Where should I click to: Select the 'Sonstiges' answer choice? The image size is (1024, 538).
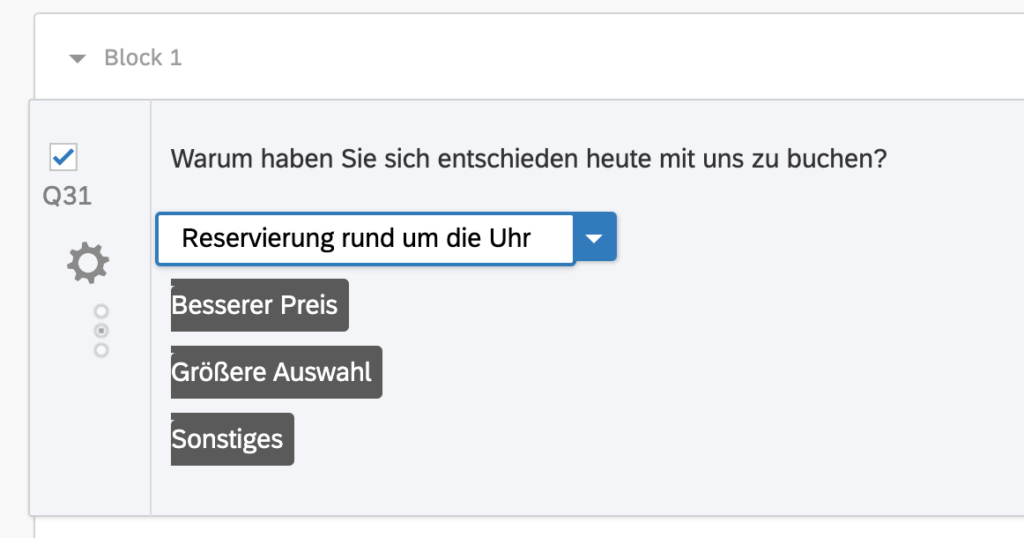click(x=232, y=439)
